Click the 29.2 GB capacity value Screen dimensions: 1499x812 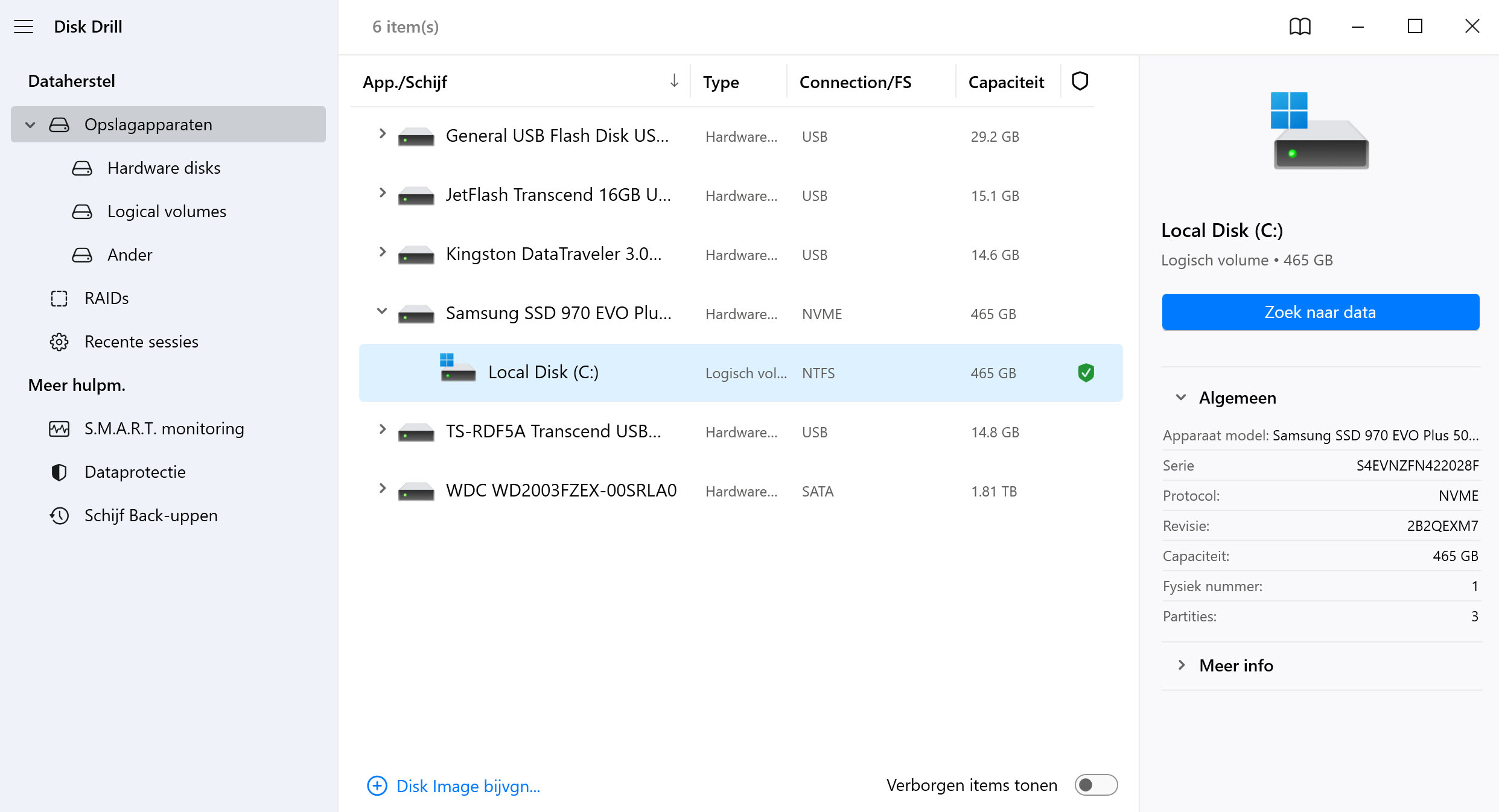tap(995, 137)
